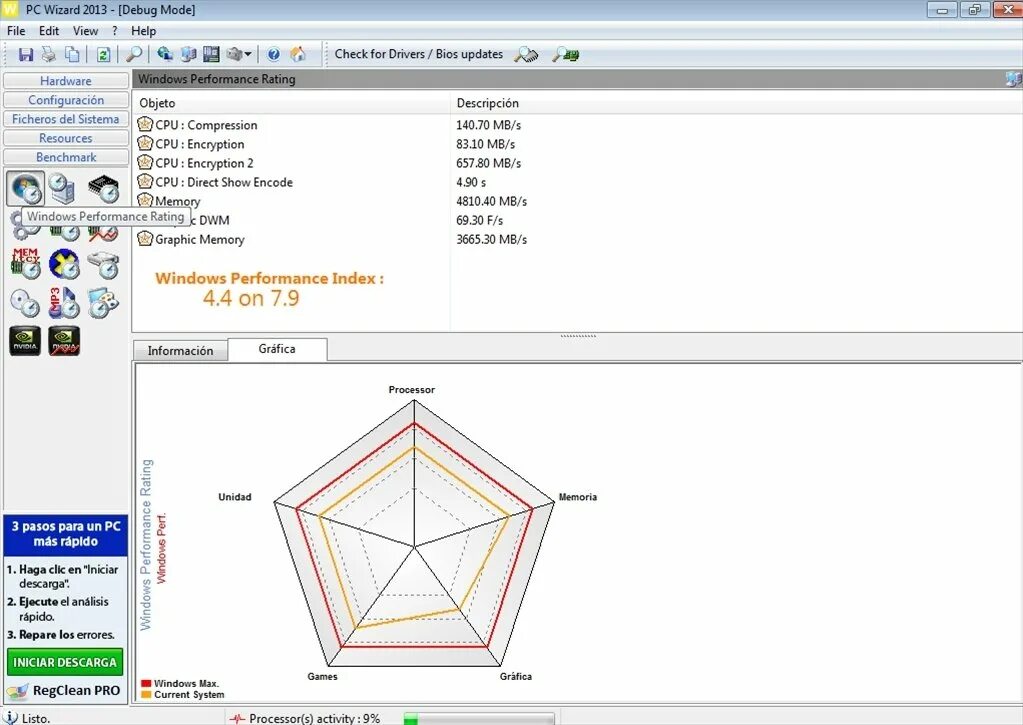Click the INICIAR DESCARGA green button
Image resolution: width=1023 pixels, height=725 pixels.
(x=65, y=662)
